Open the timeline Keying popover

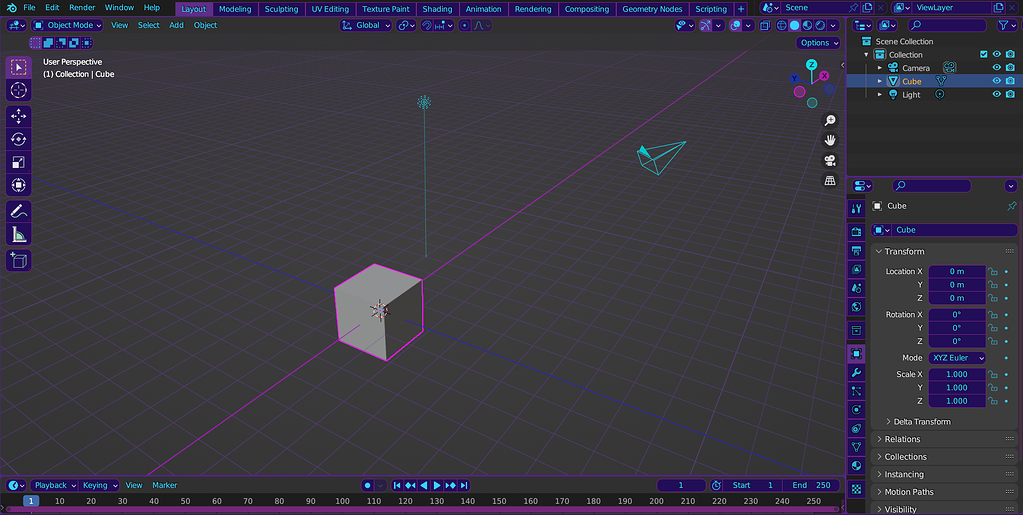click(x=100, y=486)
